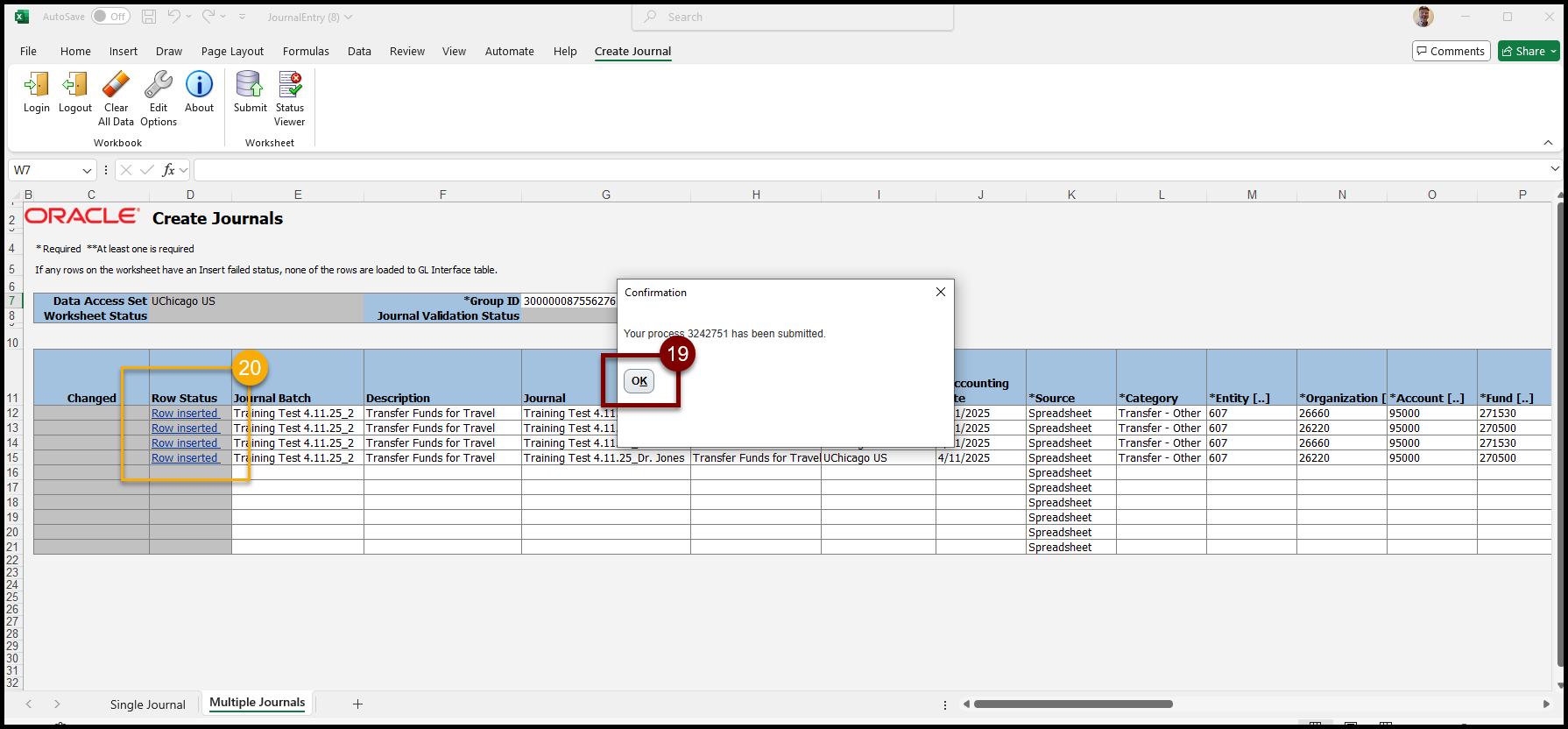1568x729 pixels.
Task: Click the About info icon
Action: click(199, 85)
